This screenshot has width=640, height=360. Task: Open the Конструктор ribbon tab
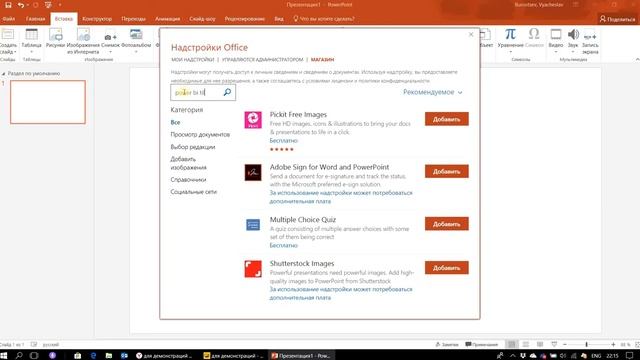[x=97, y=19]
